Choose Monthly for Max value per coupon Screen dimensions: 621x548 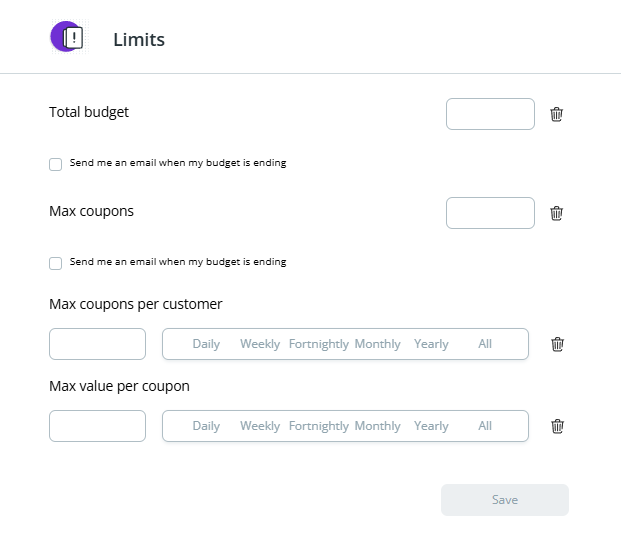[377, 426]
